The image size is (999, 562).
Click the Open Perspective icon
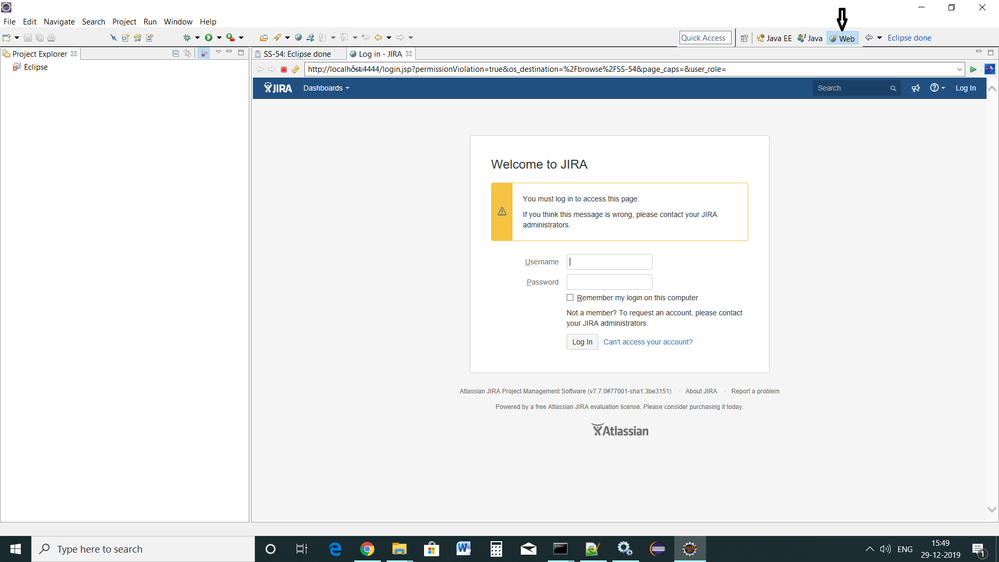(x=744, y=38)
